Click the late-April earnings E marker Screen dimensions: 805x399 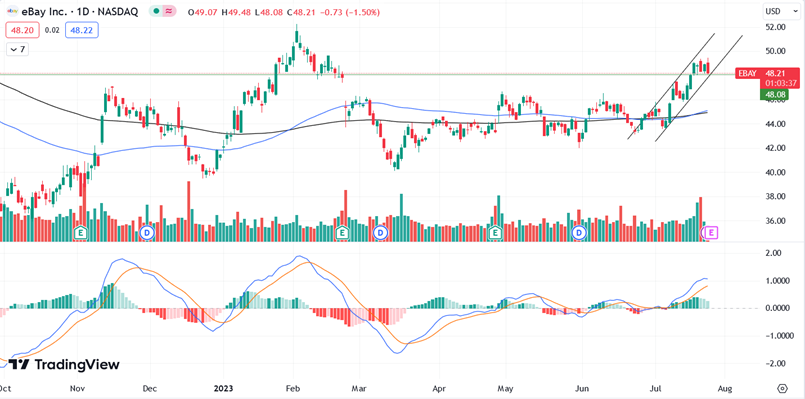tap(495, 233)
